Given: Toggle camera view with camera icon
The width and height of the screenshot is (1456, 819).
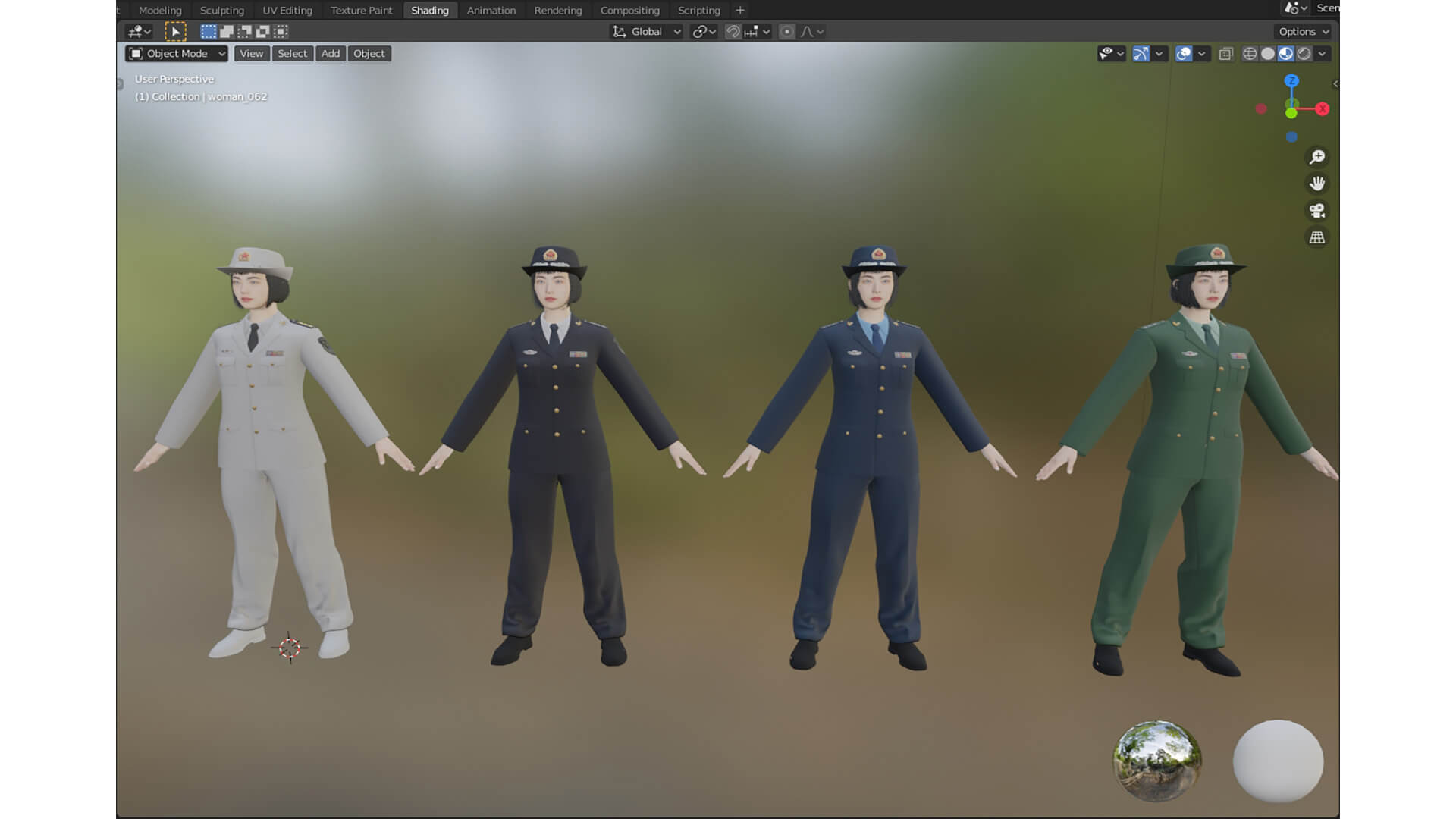Looking at the screenshot, I should click(1317, 211).
